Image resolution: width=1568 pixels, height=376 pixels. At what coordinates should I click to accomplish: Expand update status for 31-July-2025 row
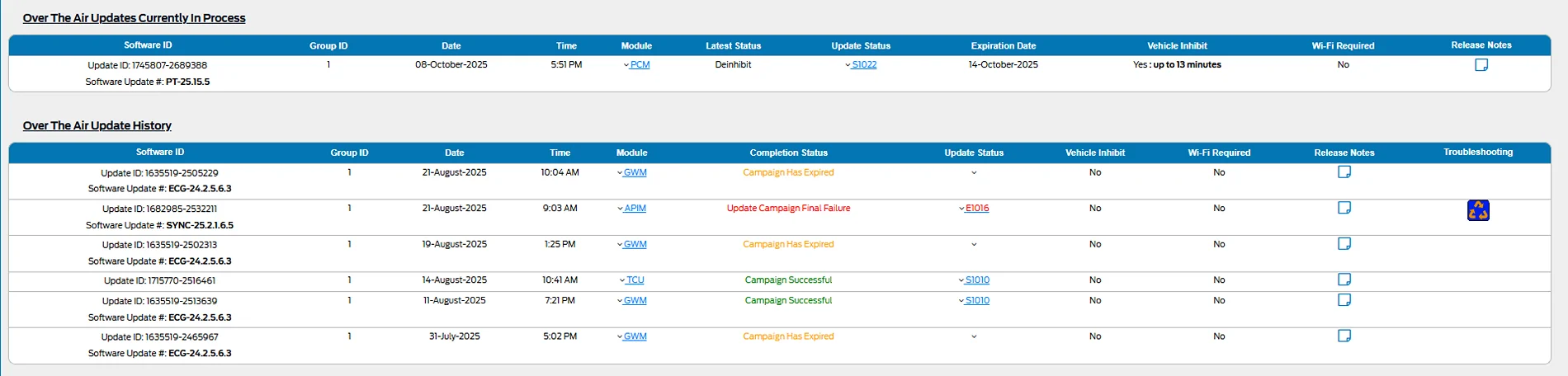click(x=974, y=336)
